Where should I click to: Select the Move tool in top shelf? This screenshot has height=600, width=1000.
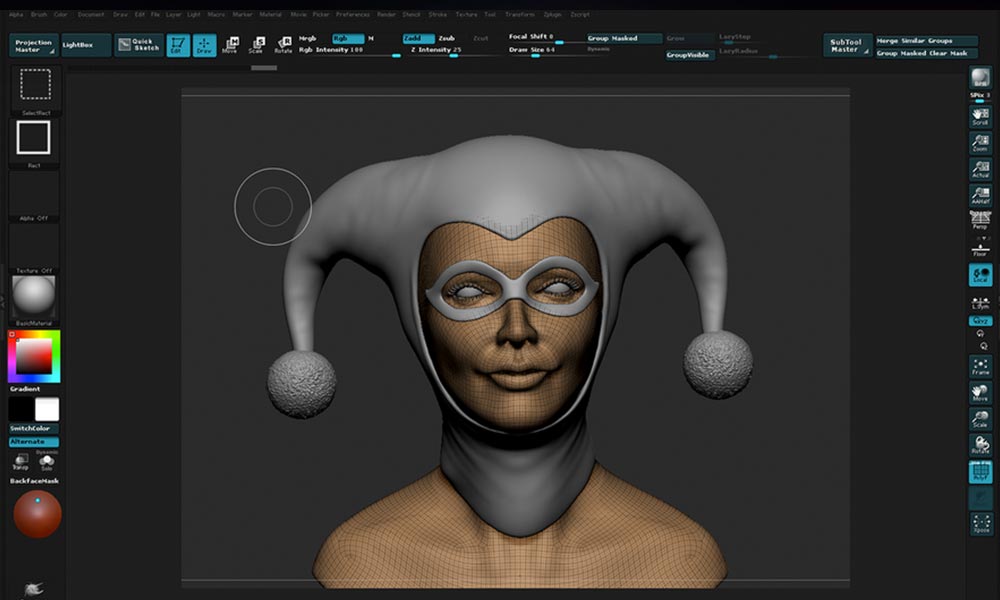pyautogui.click(x=230, y=45)
